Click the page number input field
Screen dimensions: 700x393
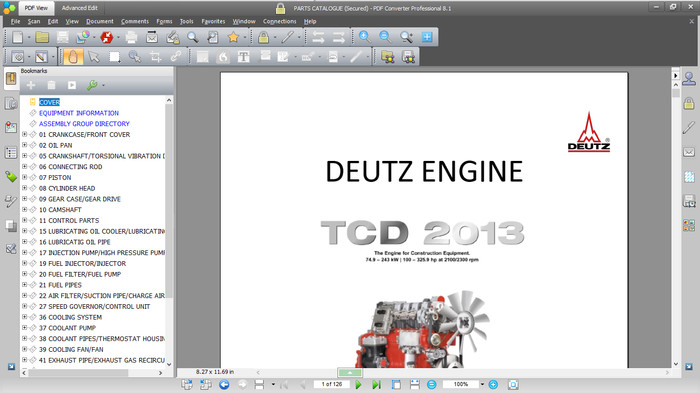(x=332, y=385)
